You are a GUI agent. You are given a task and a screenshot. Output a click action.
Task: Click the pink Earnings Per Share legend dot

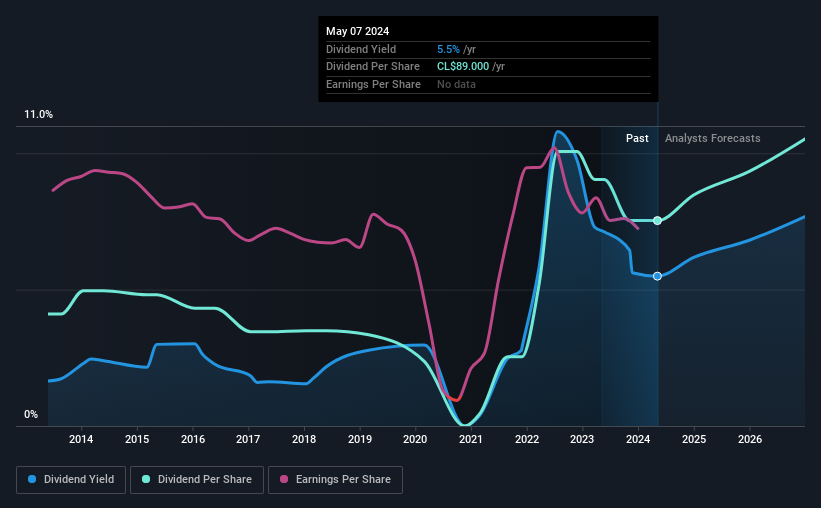coord(284,479)
